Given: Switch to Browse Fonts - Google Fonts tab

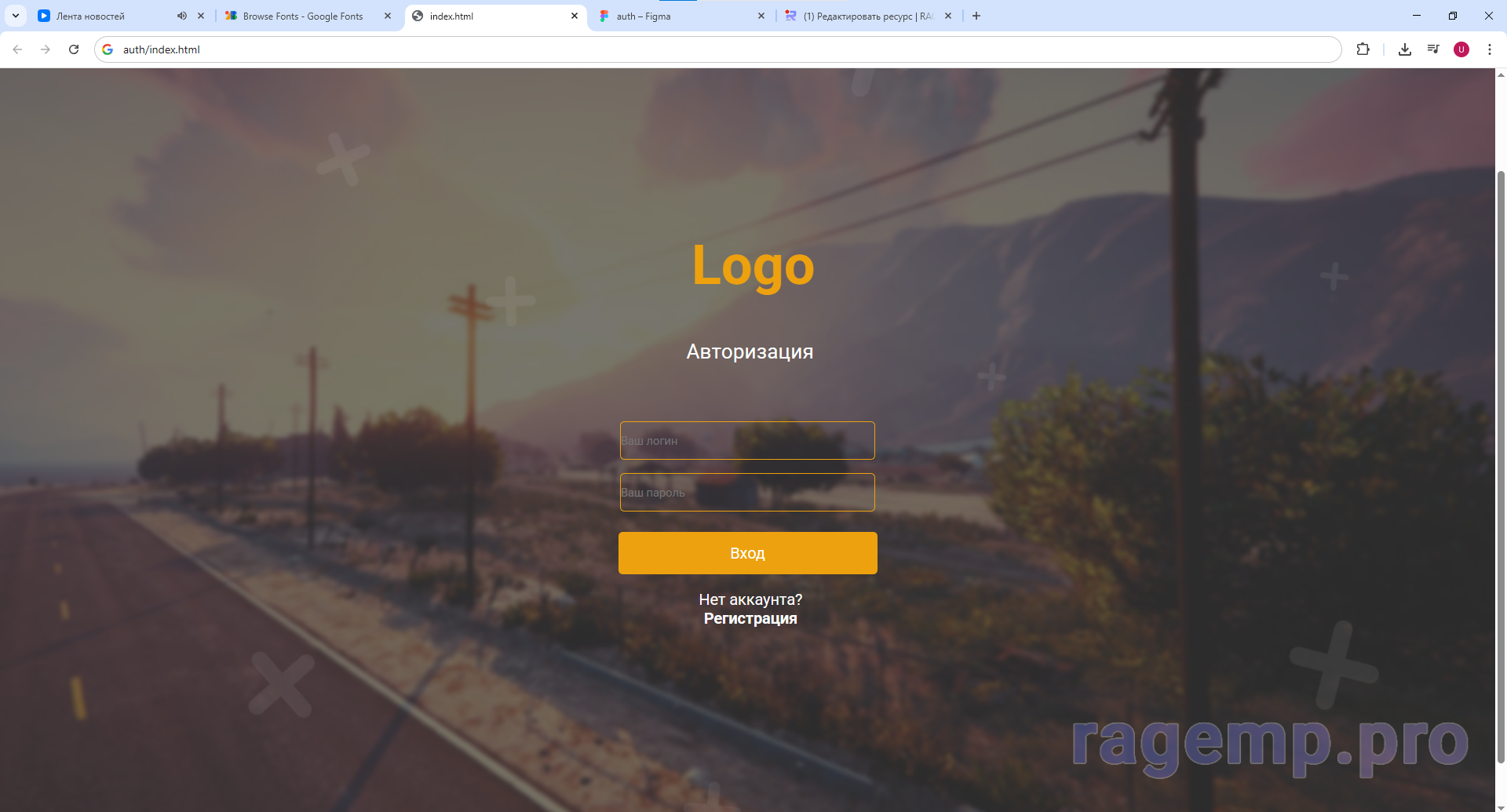Looking at the screenshot, I should (x=302, y=16).
